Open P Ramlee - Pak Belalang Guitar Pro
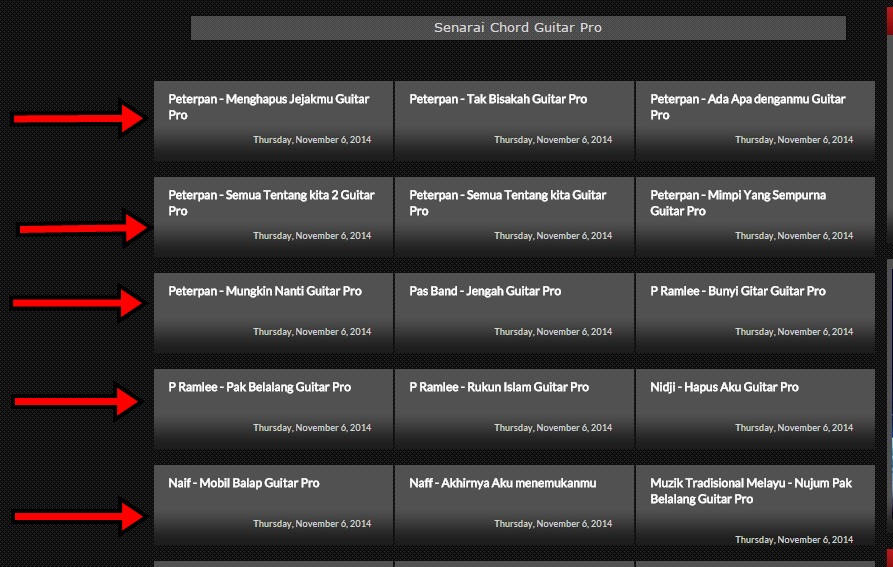The image size is (893, 567). click(x=260, y=388)
